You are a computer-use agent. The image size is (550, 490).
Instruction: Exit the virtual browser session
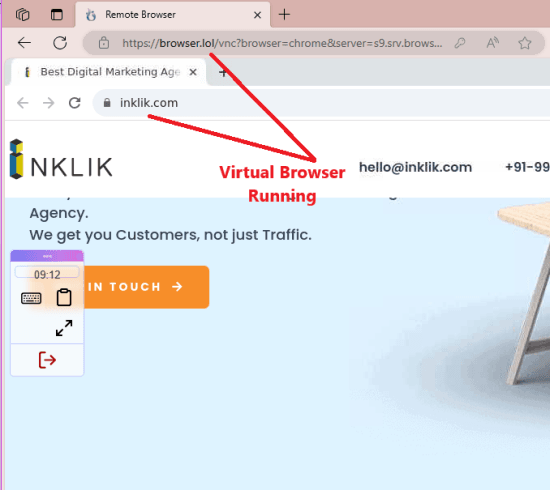47,360
